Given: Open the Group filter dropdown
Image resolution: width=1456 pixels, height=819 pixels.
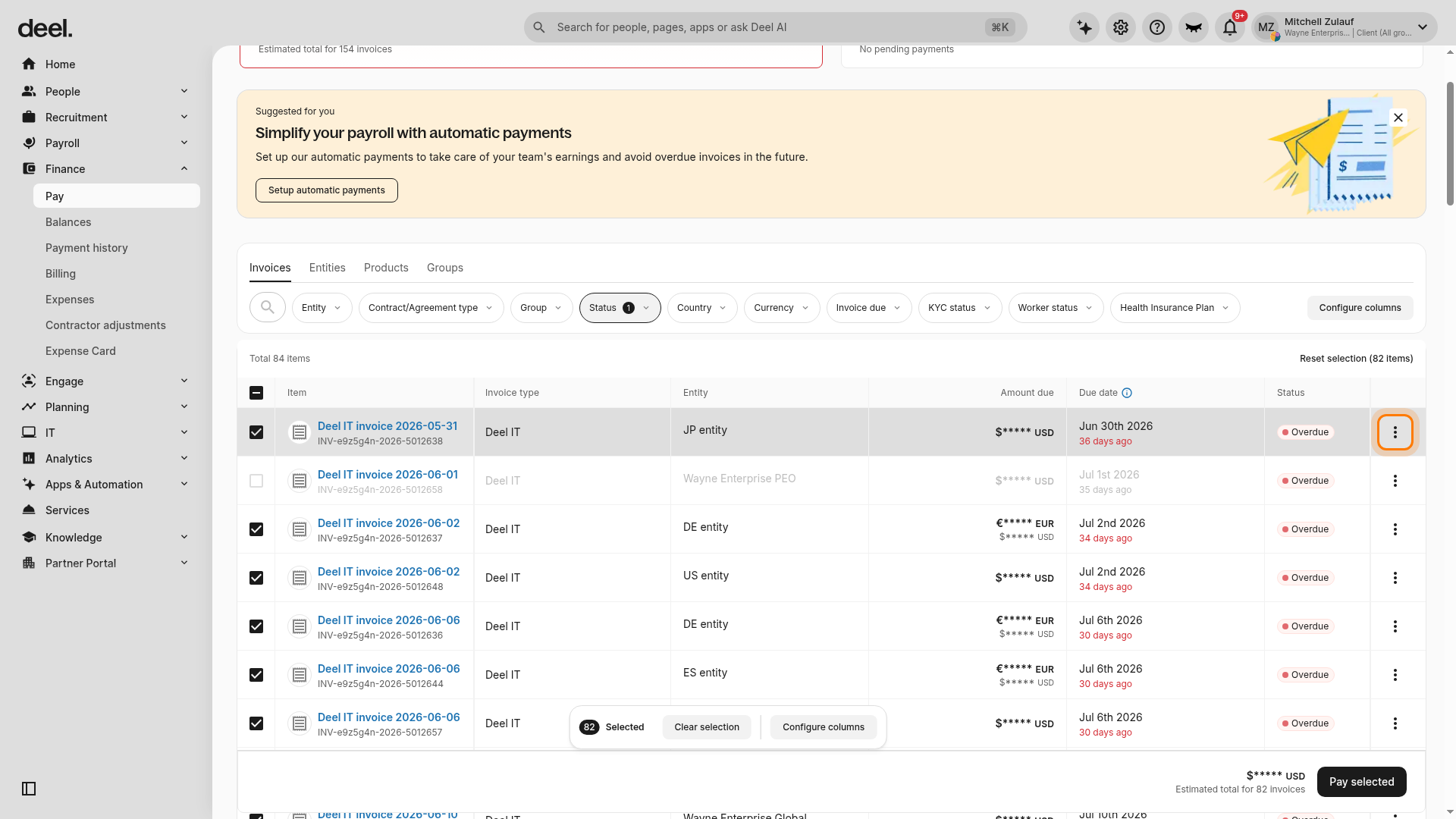Looking at the screenshot, I should 541,308.
